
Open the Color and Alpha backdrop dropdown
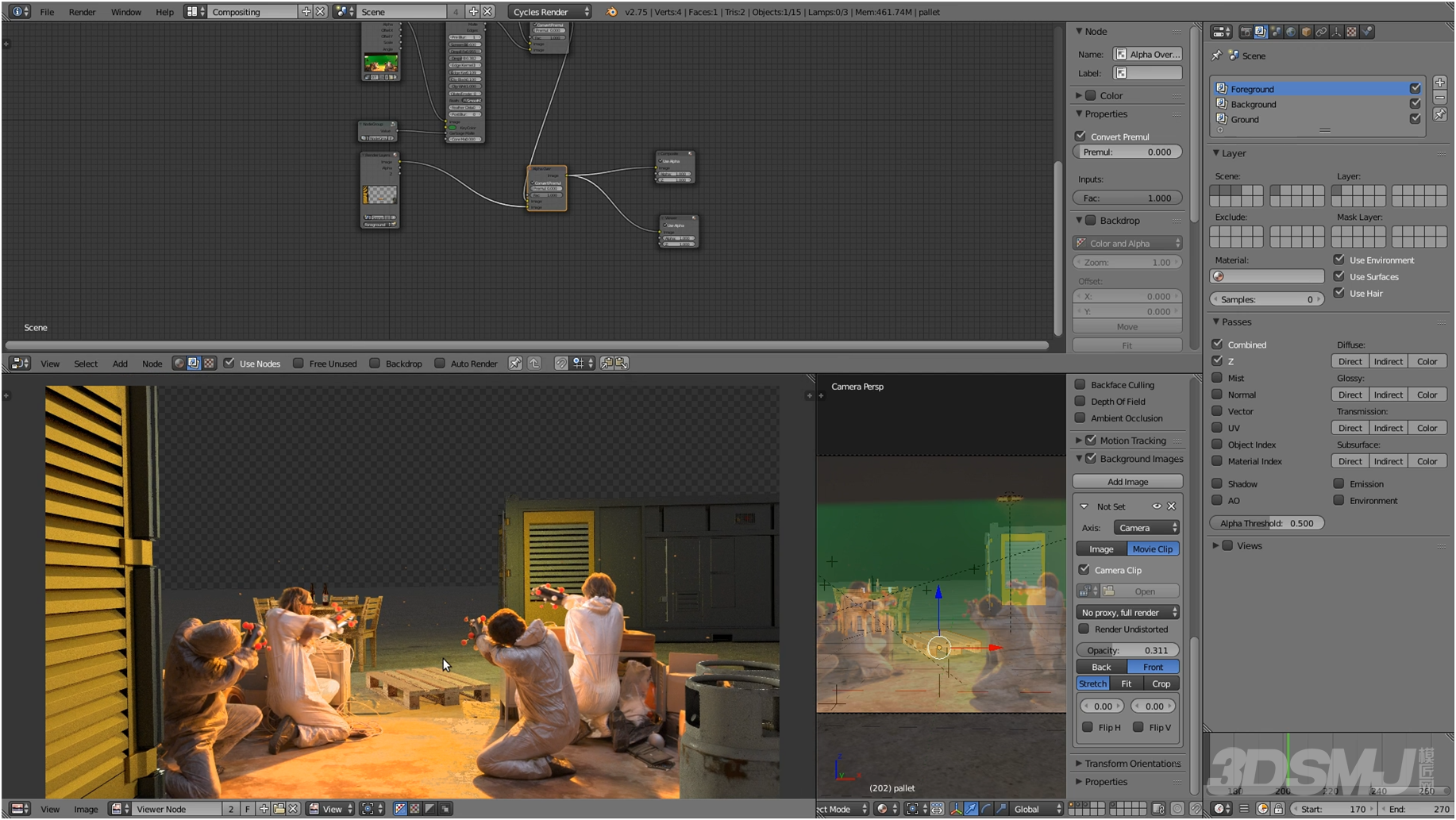click(x=1127, y=244)
